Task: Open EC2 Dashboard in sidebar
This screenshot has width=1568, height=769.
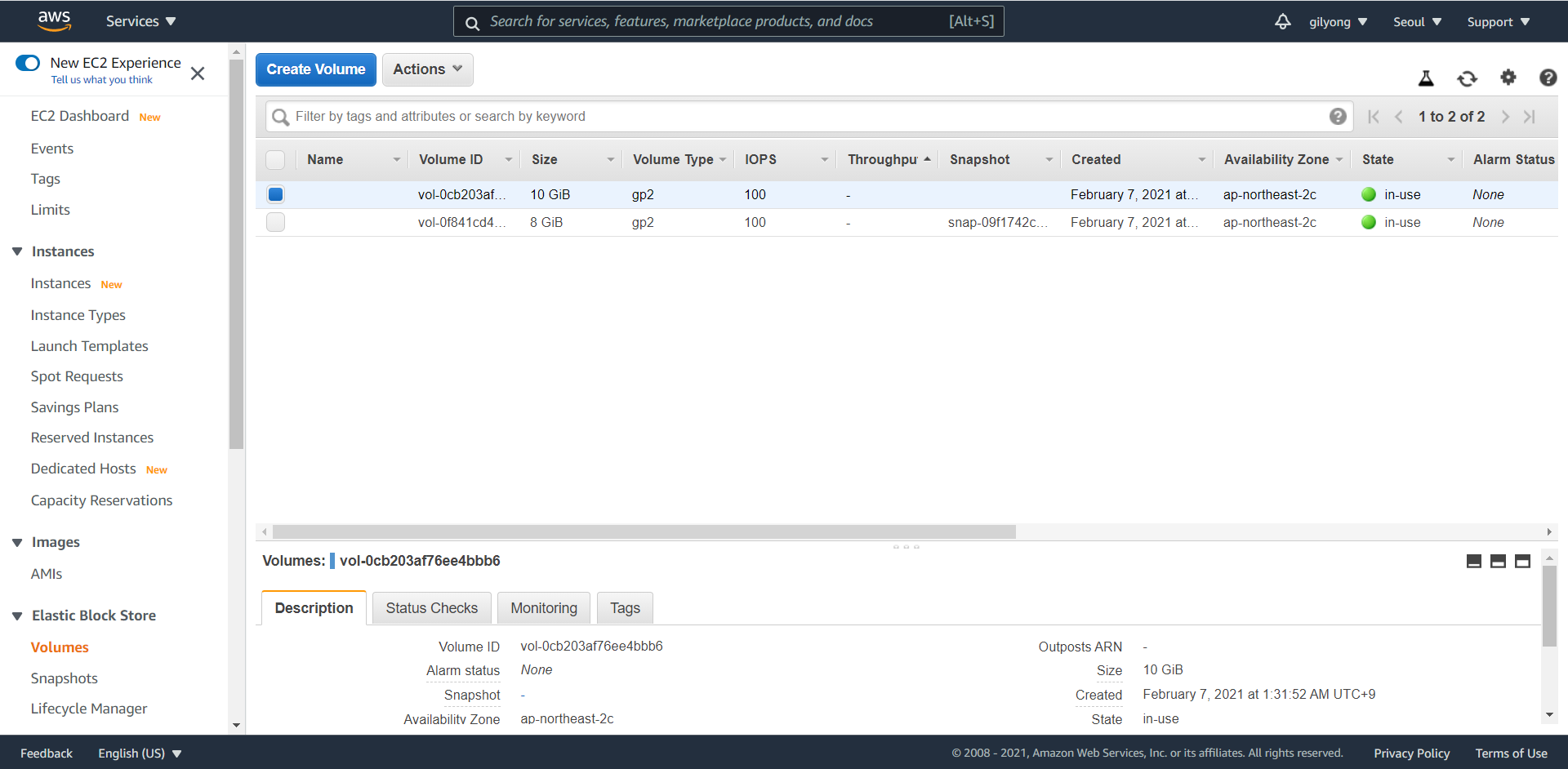Action: click(x=80, y=116)
